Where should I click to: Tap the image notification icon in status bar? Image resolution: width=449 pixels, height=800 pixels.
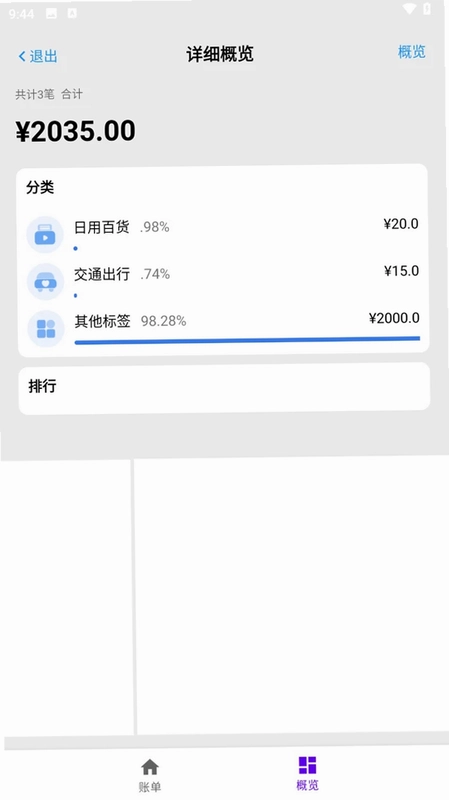51,14
